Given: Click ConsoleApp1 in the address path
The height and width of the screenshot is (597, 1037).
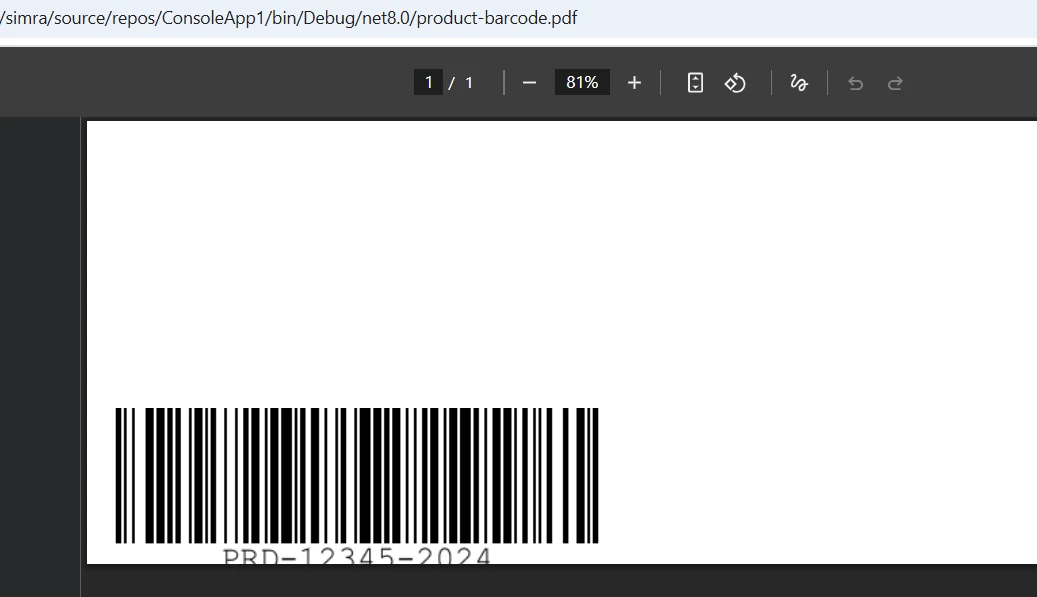Looking at the screenshot, I should (x=215, y=18).
